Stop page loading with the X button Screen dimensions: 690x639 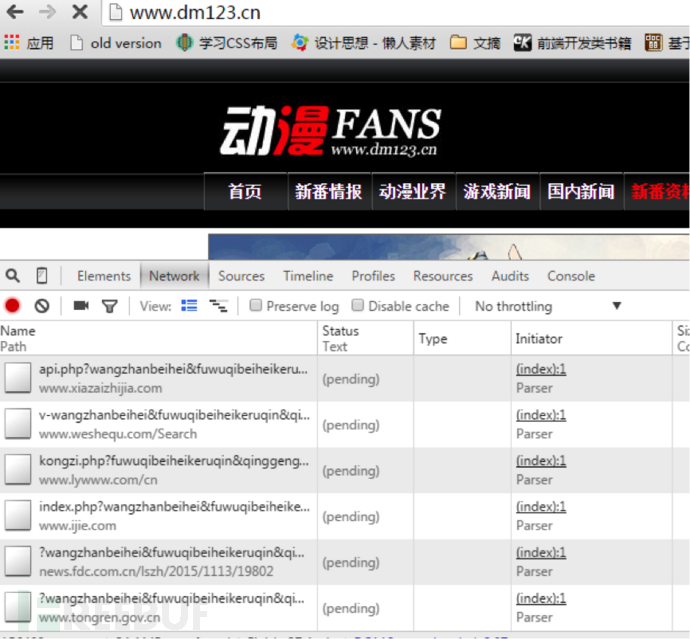pyautogui.click(x=80, y=12)
